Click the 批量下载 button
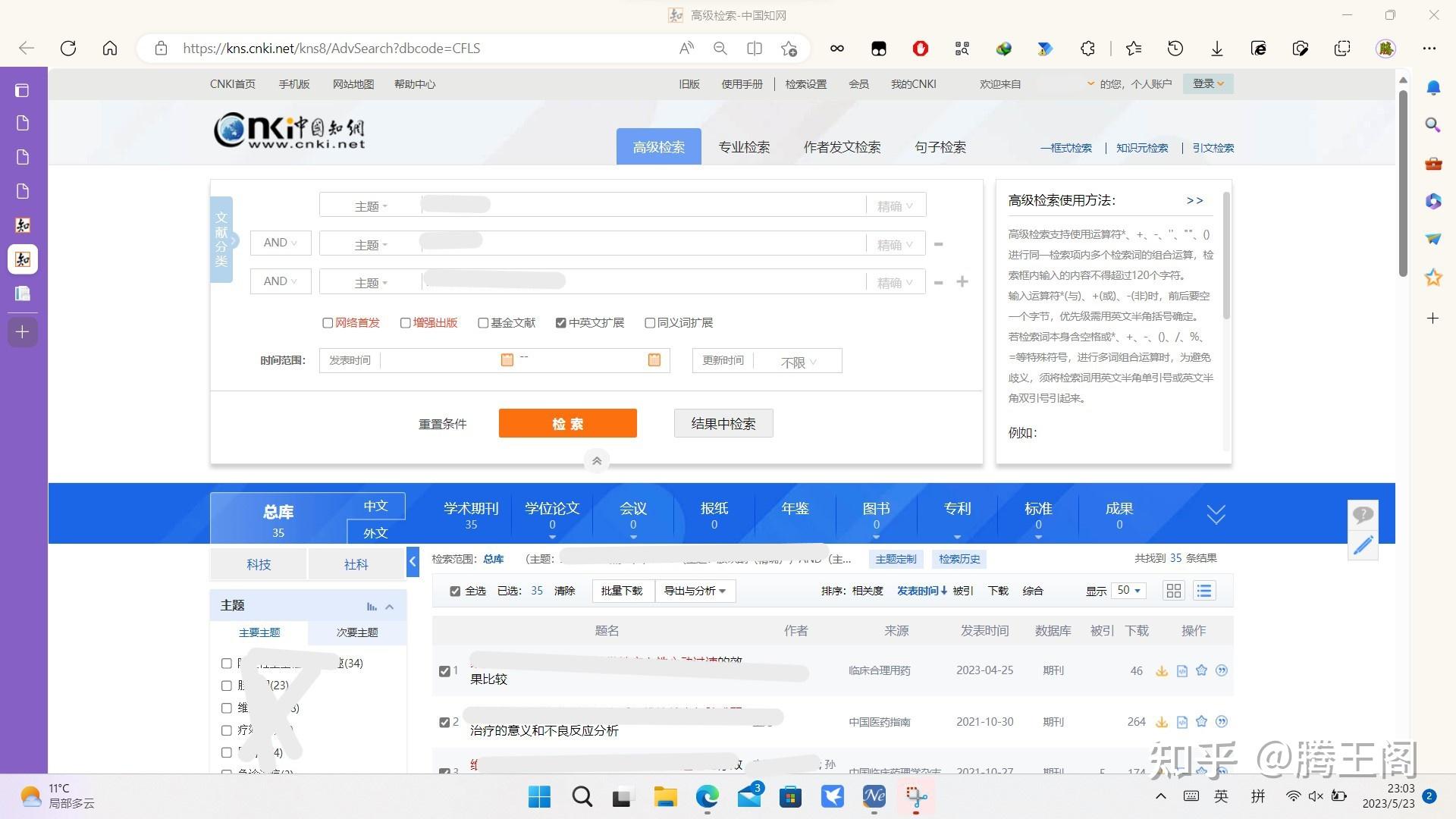Image resolution: width=1456 pixels, height=819 pixels. [622, 591]
